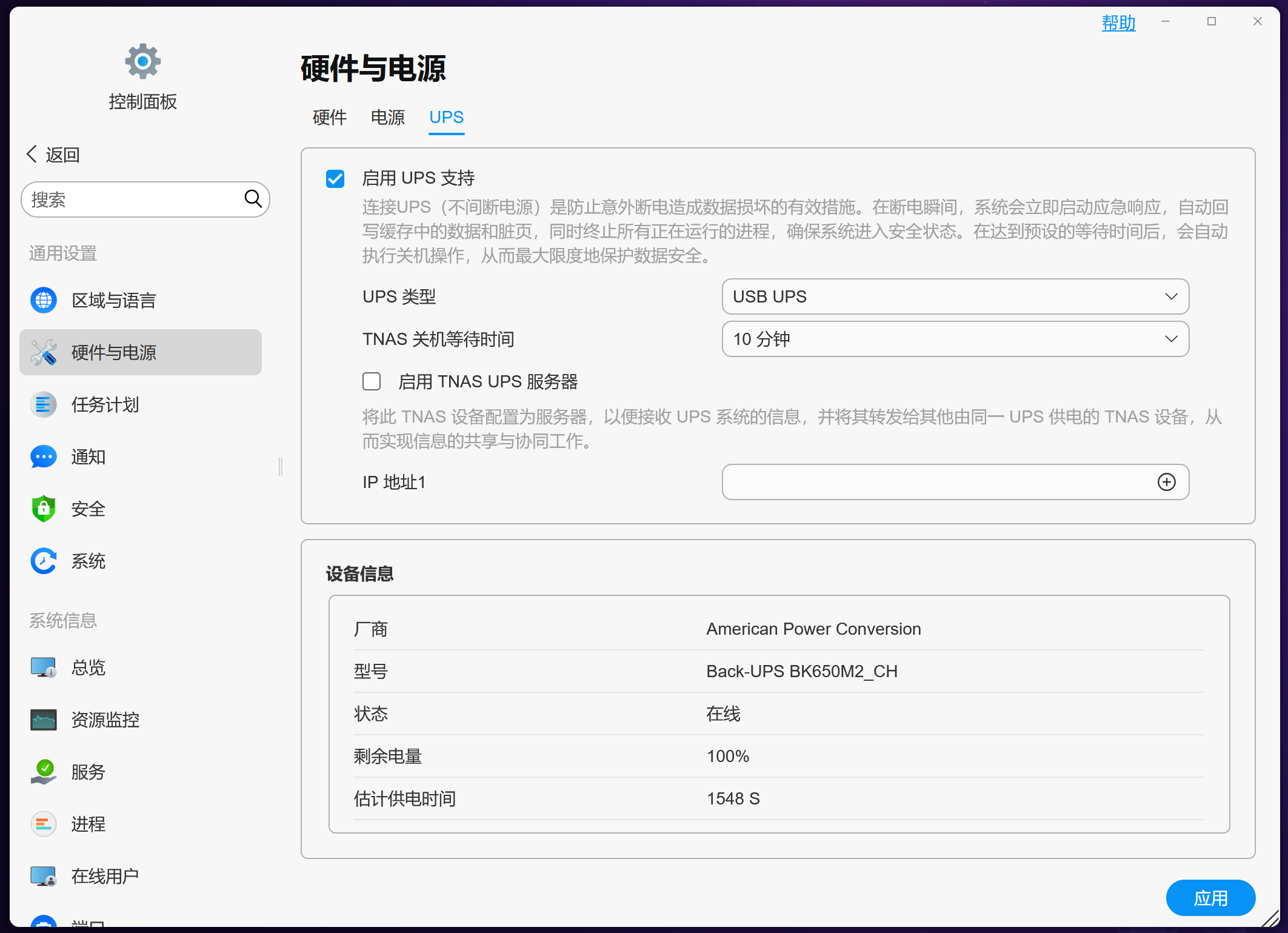Open the shutdown wait time dropdown showing 10 分钟
Image resolution: width=1288 pixels, height=933 pixels.
click(955, 339)
